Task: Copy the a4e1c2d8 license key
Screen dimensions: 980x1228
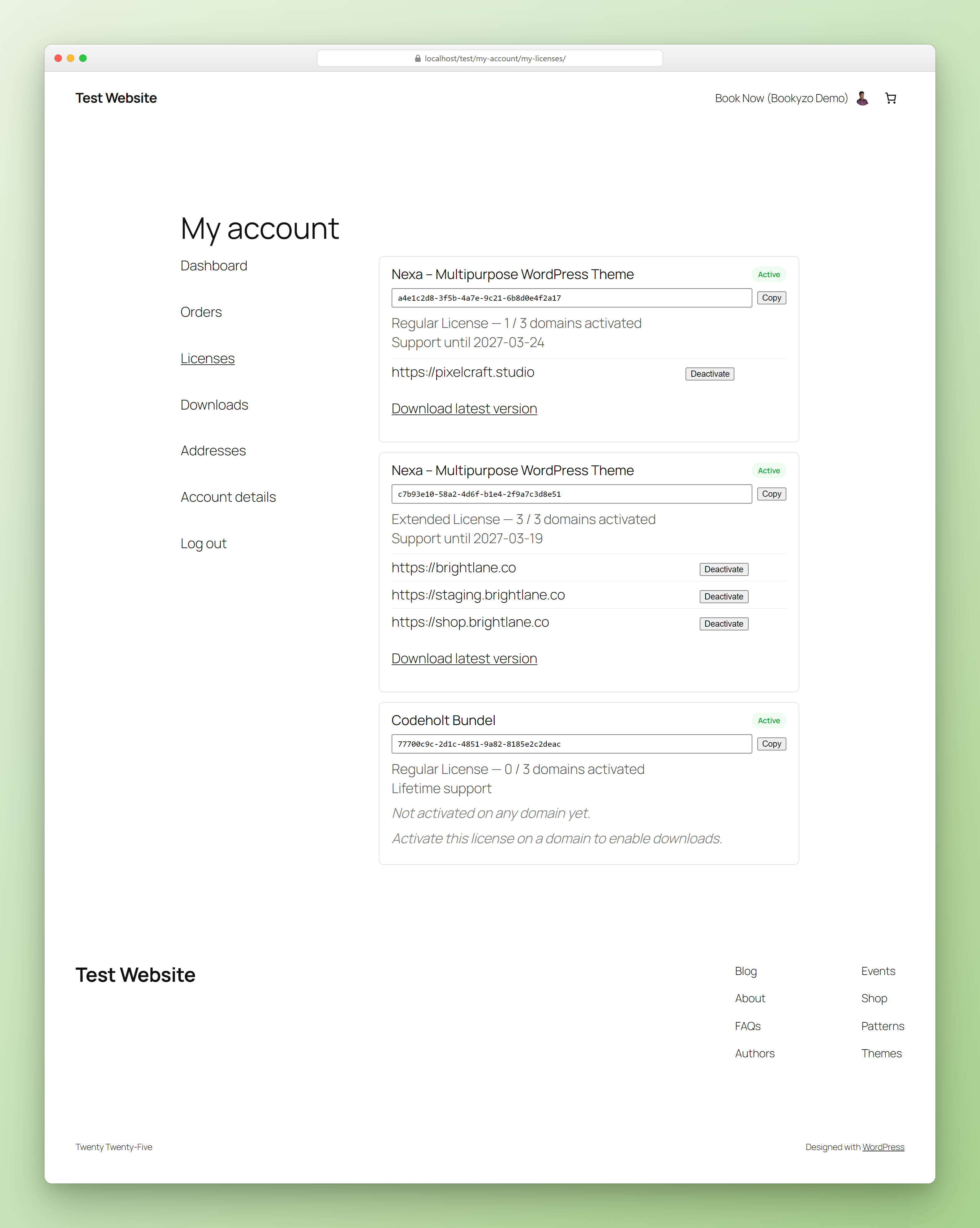Action: click(x=772, y=298)
